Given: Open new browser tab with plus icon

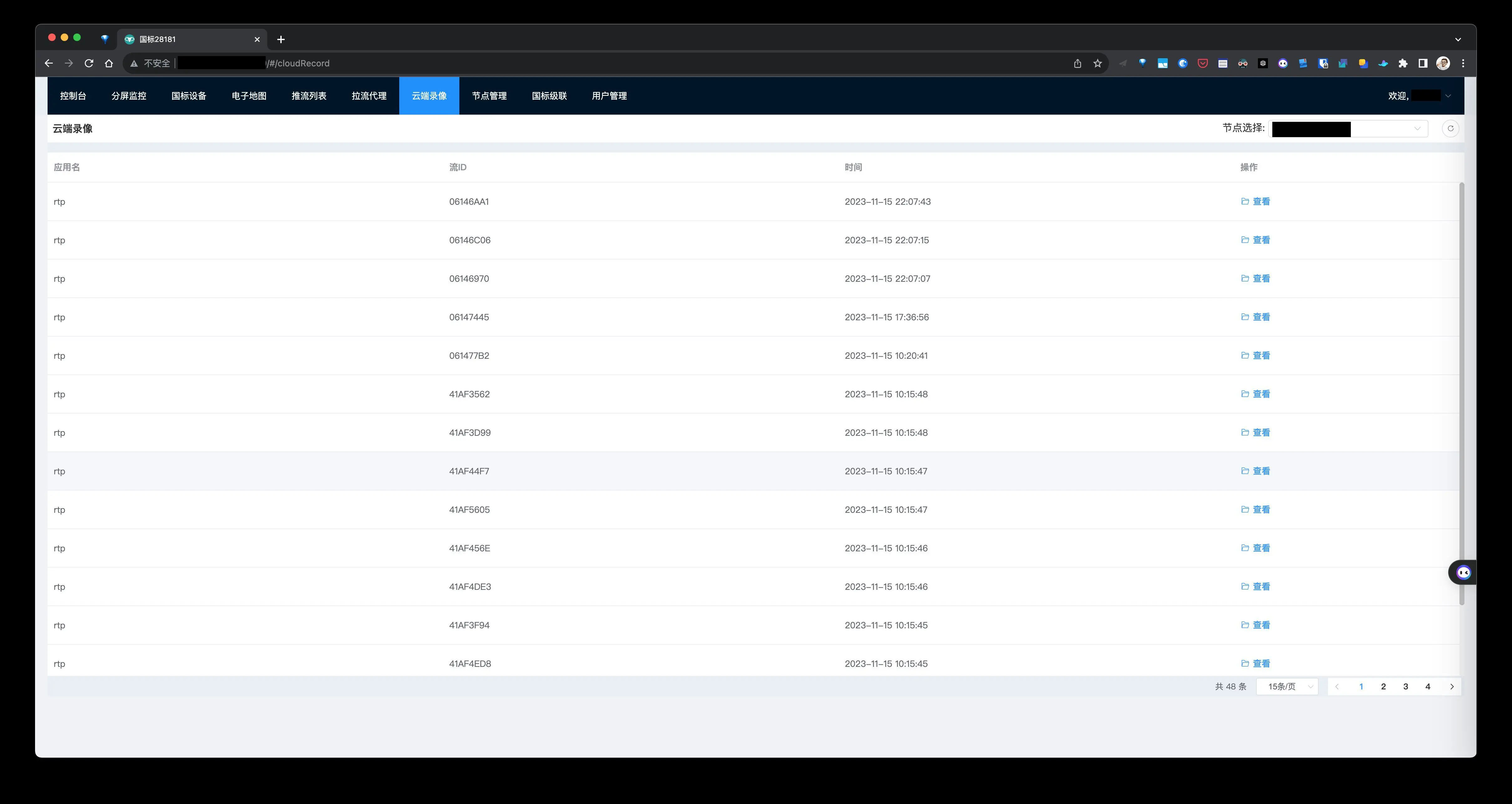Looking at the screenshot, I should 281,39.
